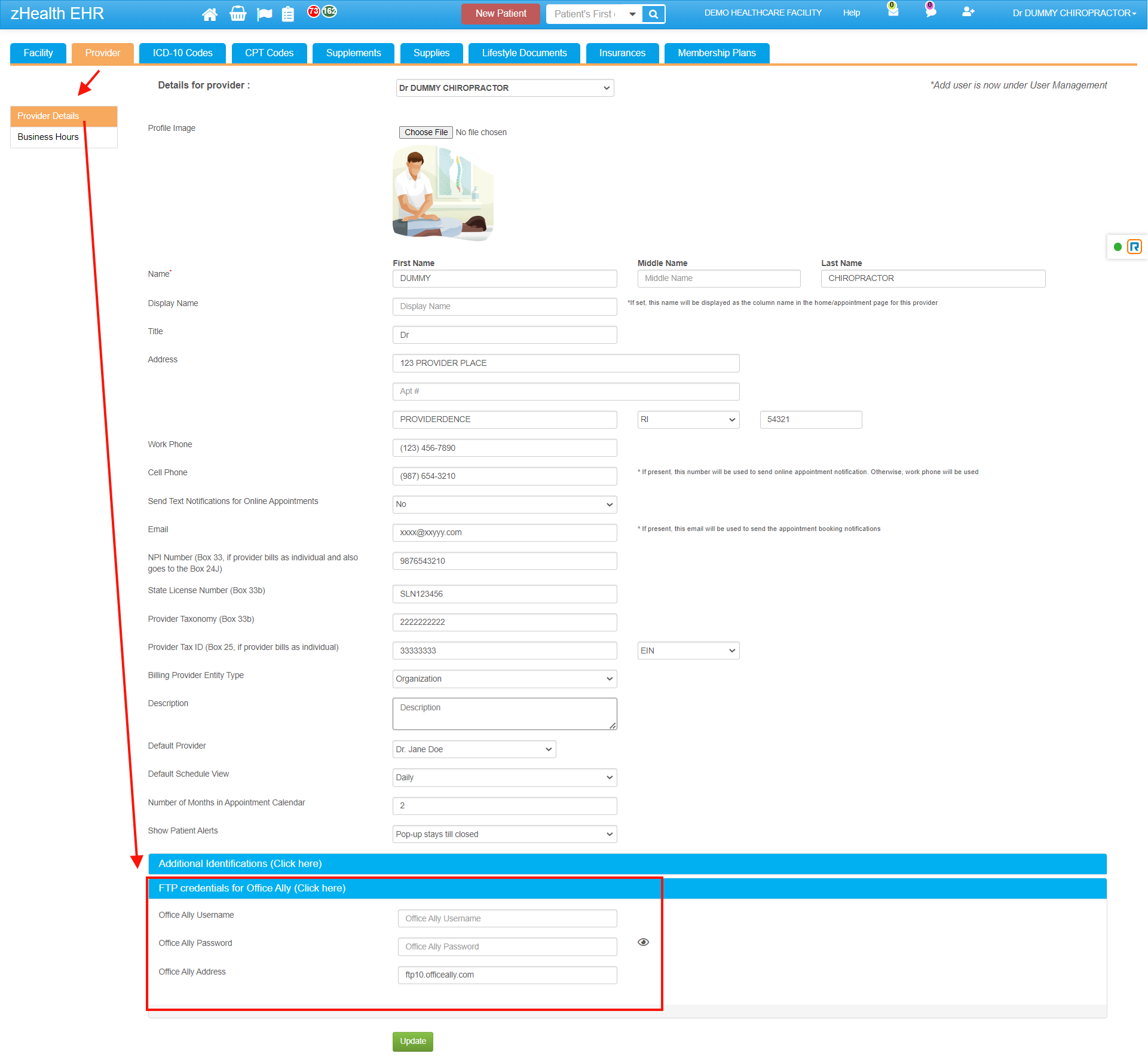Viewport: 1148px width, 1063px height.
Task: Open the orange R side widget
Action: click(x=1134, y=246)
